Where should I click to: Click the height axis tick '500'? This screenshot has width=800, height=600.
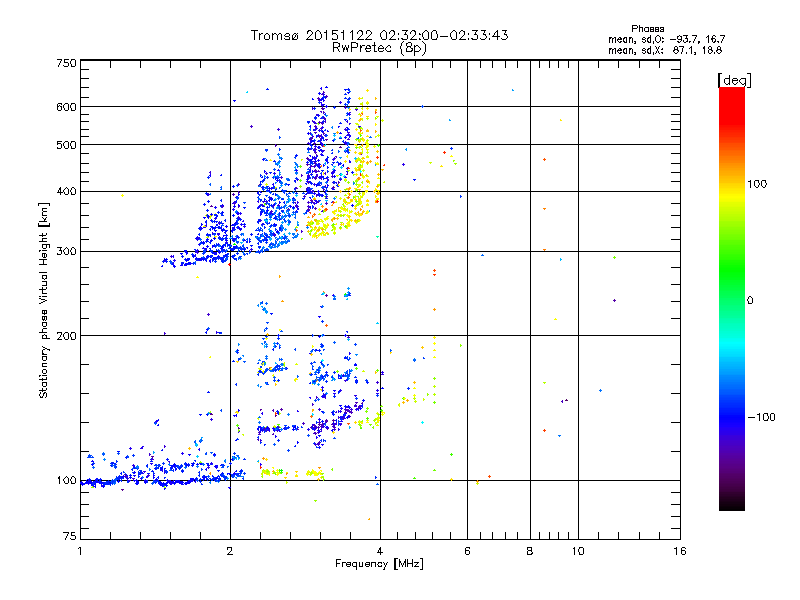[x=66, y=145]
